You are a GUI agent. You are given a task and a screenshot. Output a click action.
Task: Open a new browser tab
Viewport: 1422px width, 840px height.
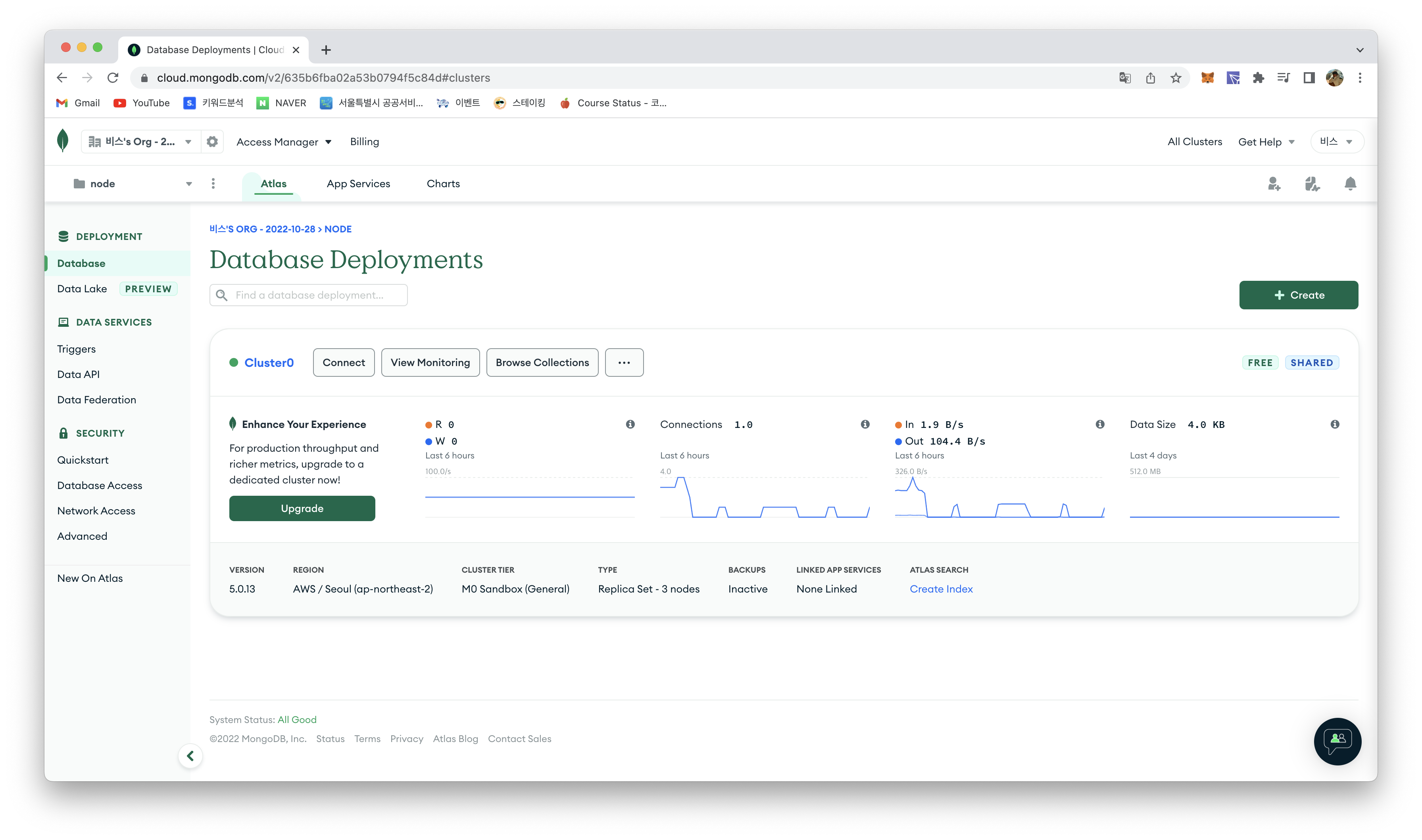click(326, 50)
